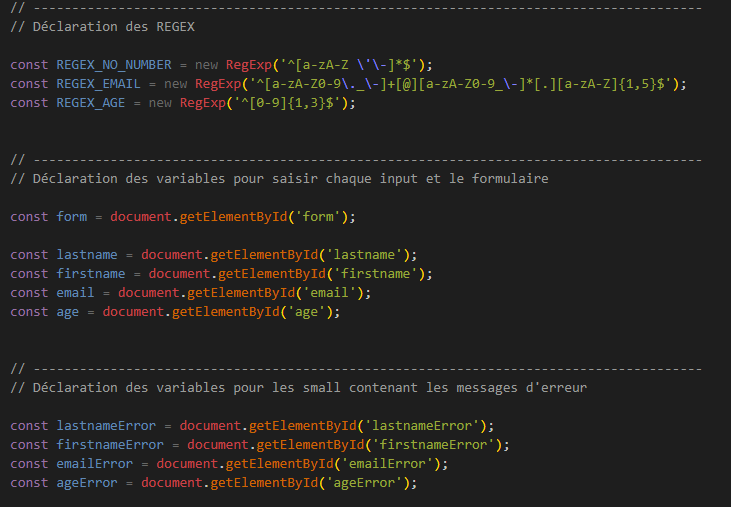Click comment about 'small contenant les messages d'erreur'
731x507 pixels.
click(x=299, y=388)
